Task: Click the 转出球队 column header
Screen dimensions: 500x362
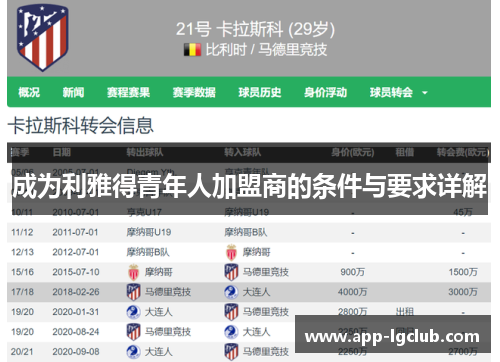Action: tap(145, 152)
